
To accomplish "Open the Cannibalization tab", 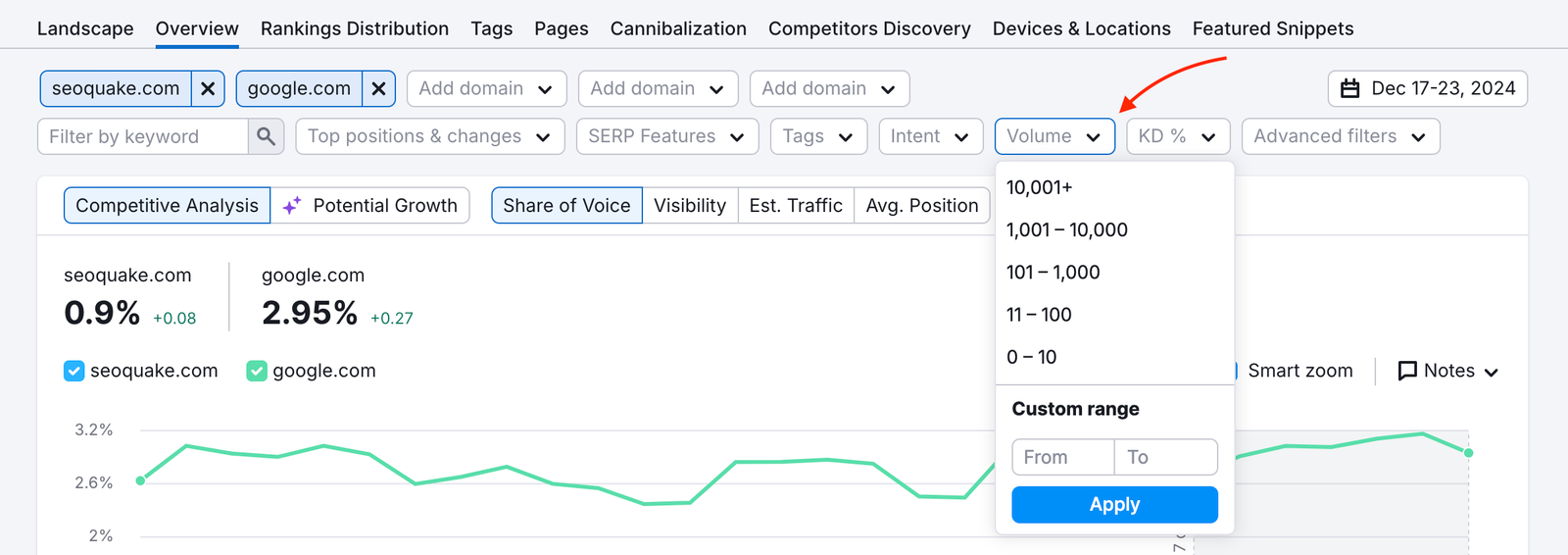I will pyautogui.click(x=678, y=28).
